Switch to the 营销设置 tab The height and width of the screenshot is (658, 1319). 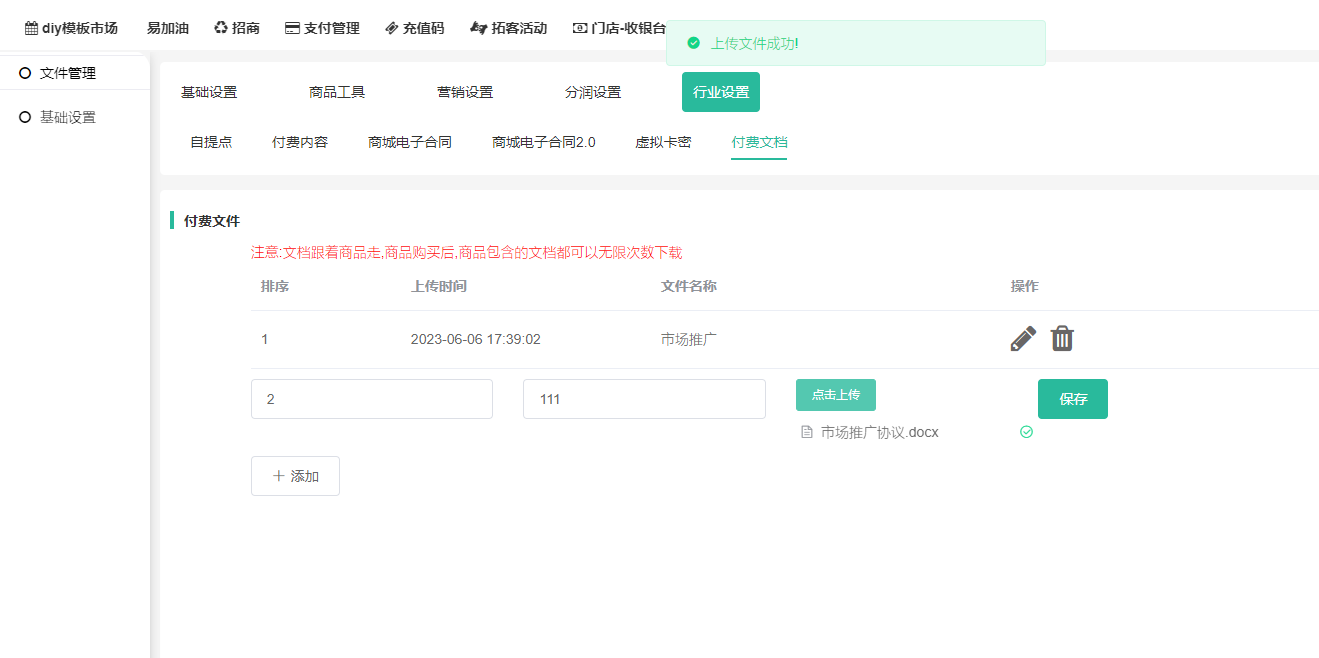click(465, 92)
